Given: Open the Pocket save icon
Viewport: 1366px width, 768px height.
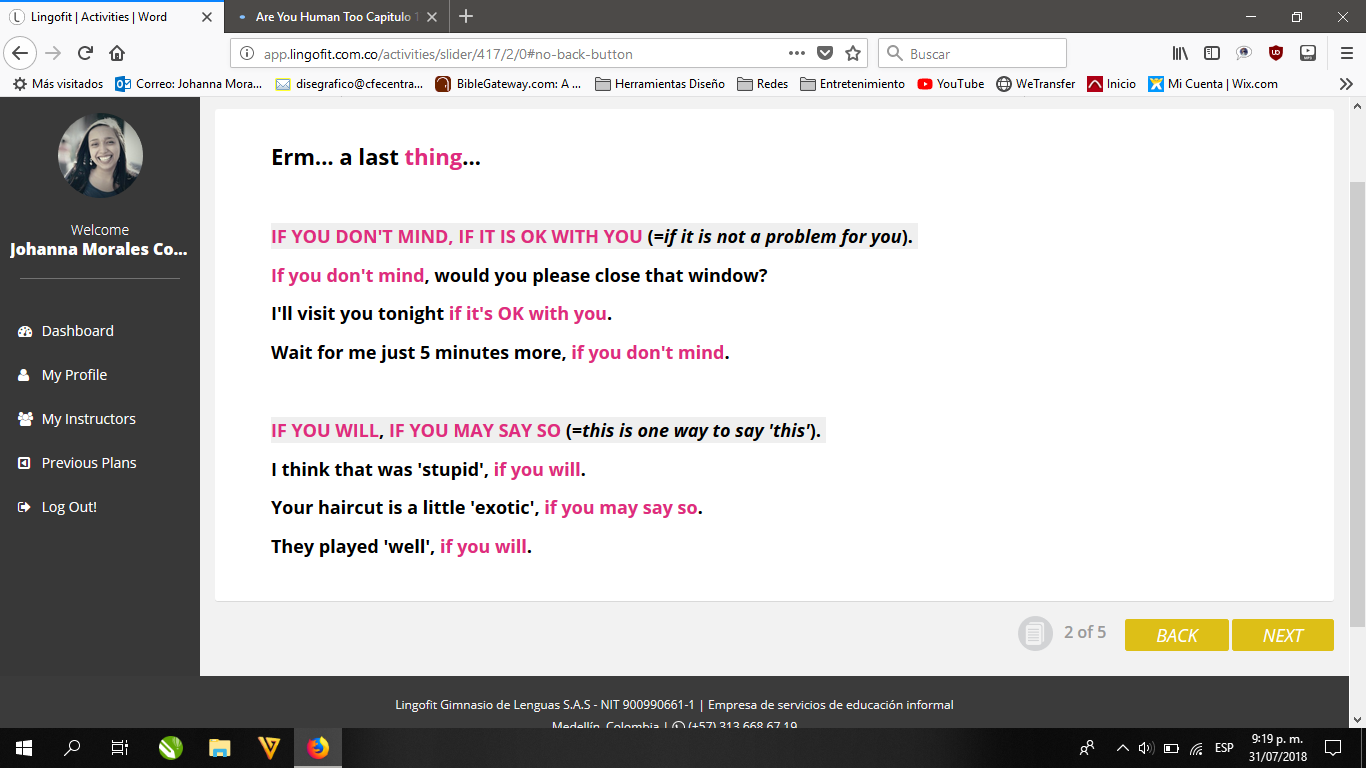Looking at the screenshot, I should tap(825, 54).
